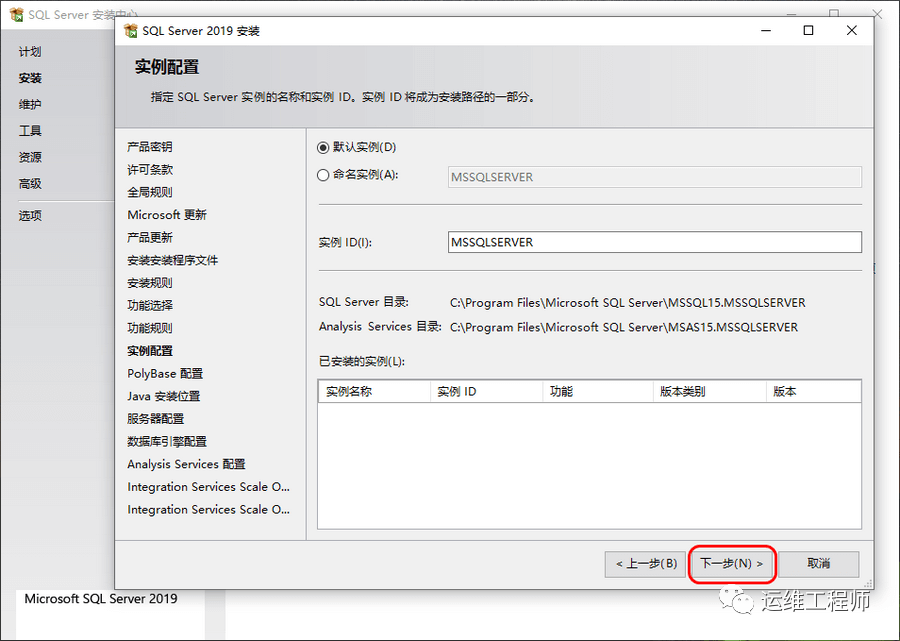900x641 pixels.
Task: Select the default instance radio button
Action: [323, 147]
